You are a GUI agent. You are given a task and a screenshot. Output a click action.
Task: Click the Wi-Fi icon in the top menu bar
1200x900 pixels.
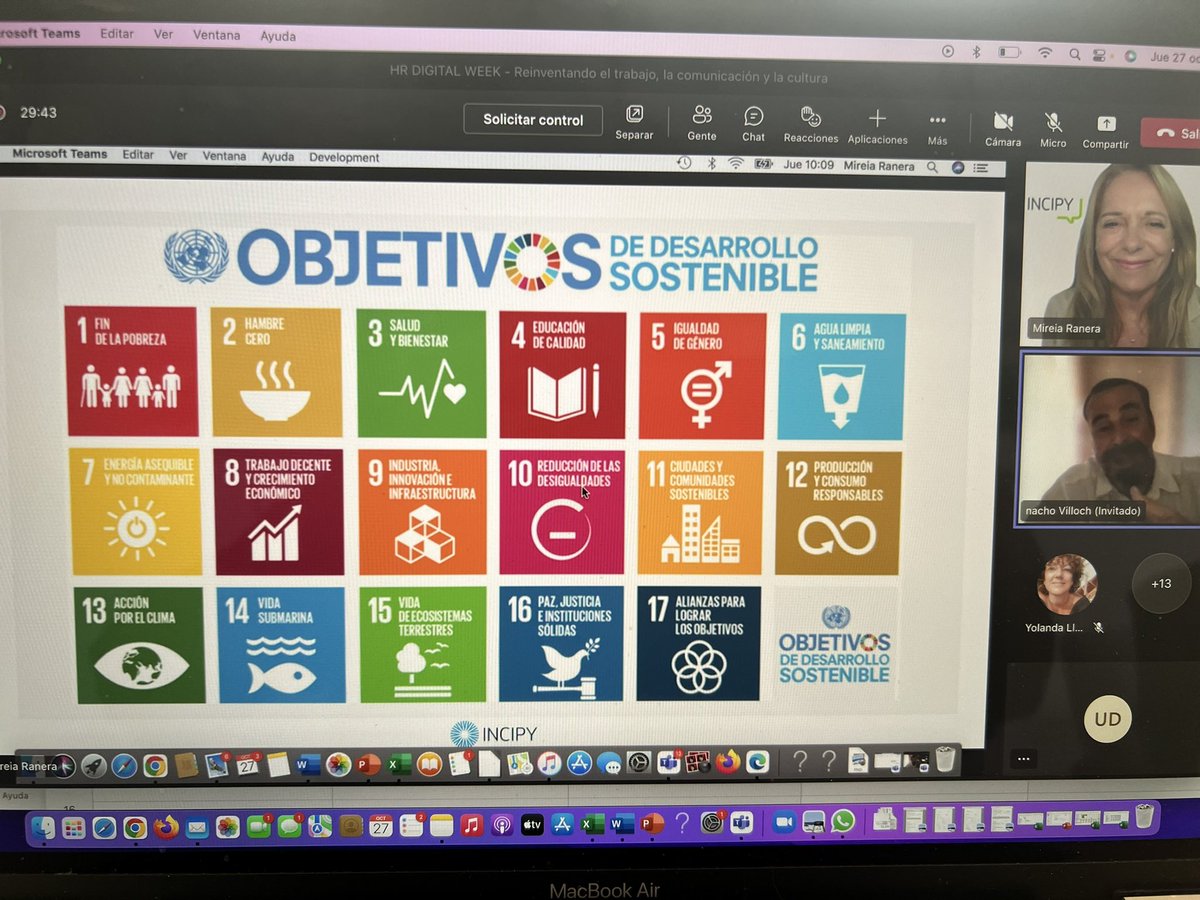(x=1045, y=53)
